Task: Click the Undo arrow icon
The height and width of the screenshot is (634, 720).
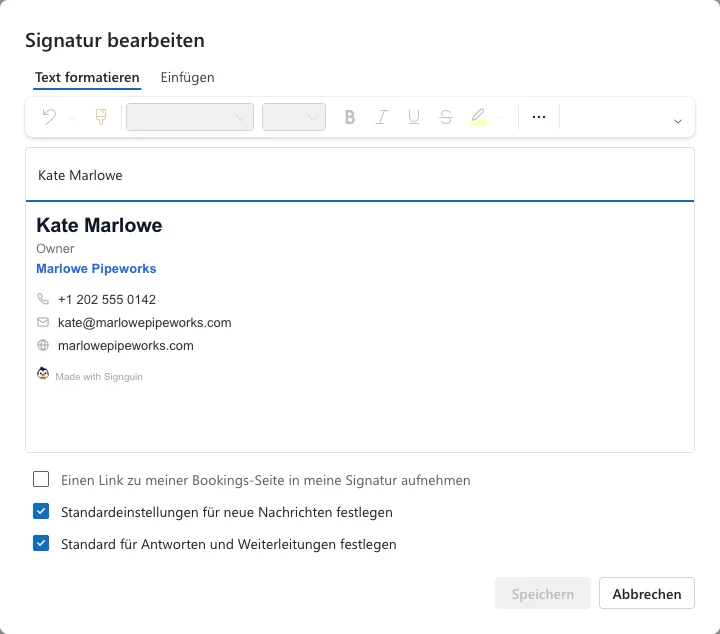Action: (x=49, y=117)
